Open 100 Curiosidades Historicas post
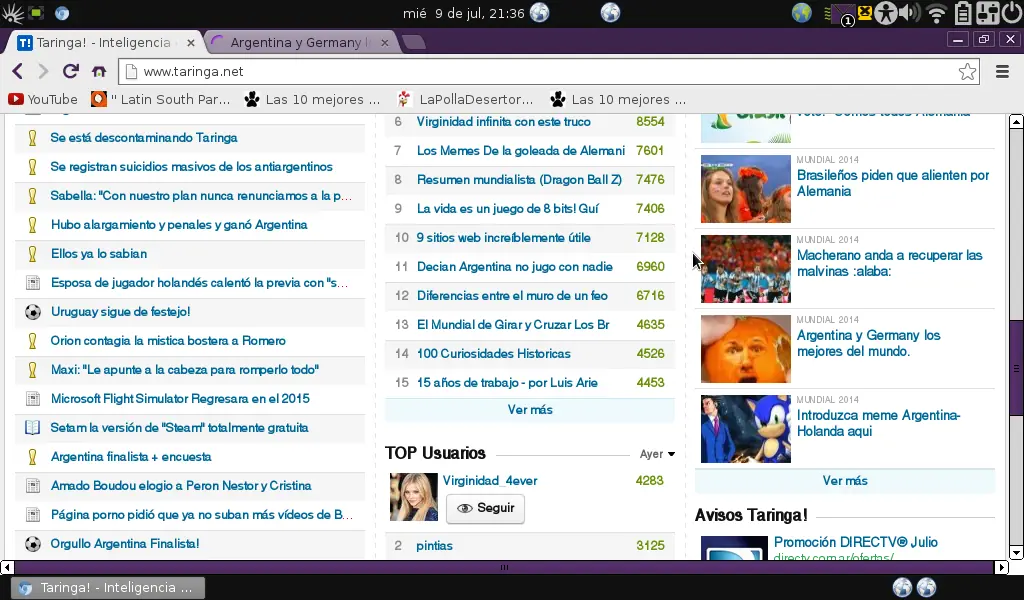1024x600 pixels. click(x=494, y=354)
